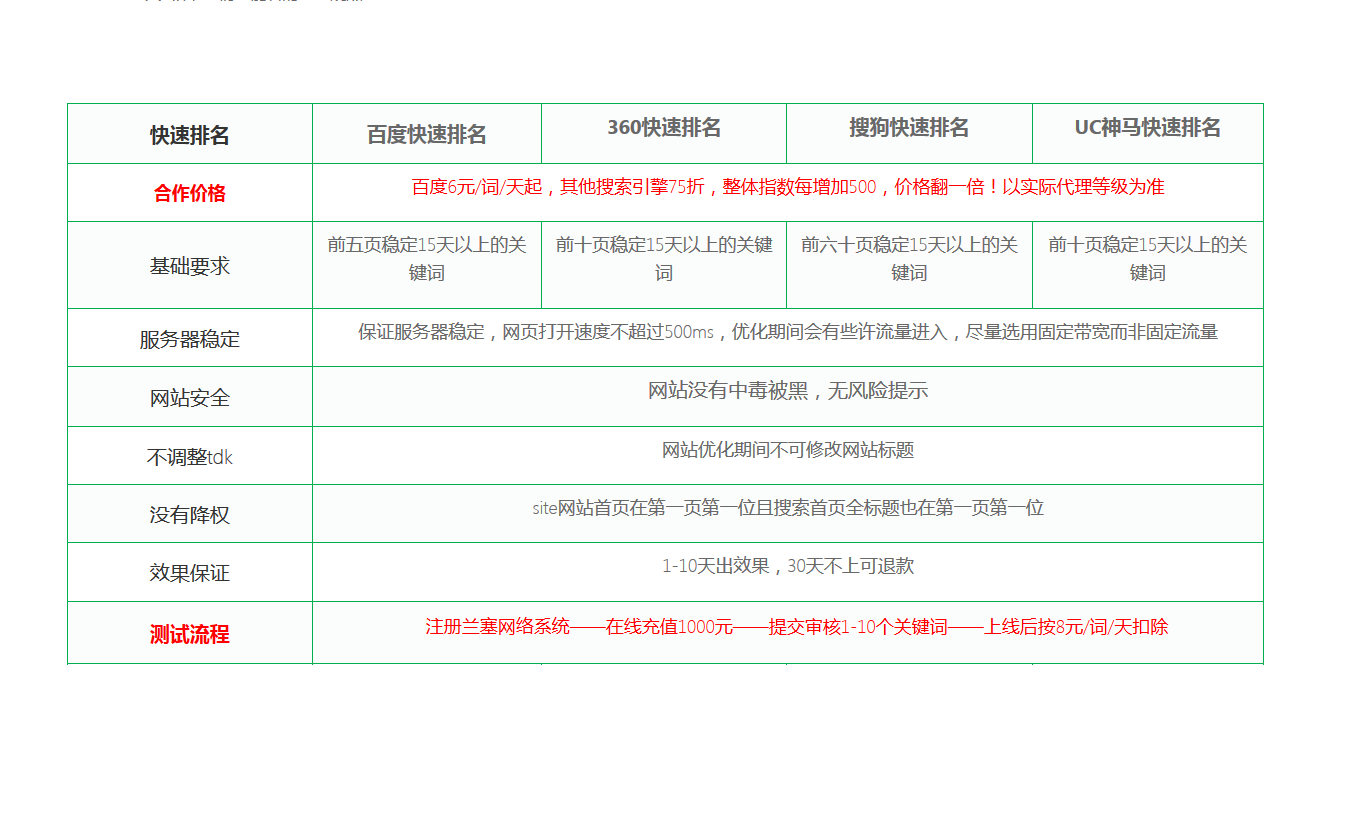The height and width of the screenshot is (832, 1361).
Task: Click the text 网站优化期间不可修改网站标题
Action: pyautogui.click(x=788, y=450)
